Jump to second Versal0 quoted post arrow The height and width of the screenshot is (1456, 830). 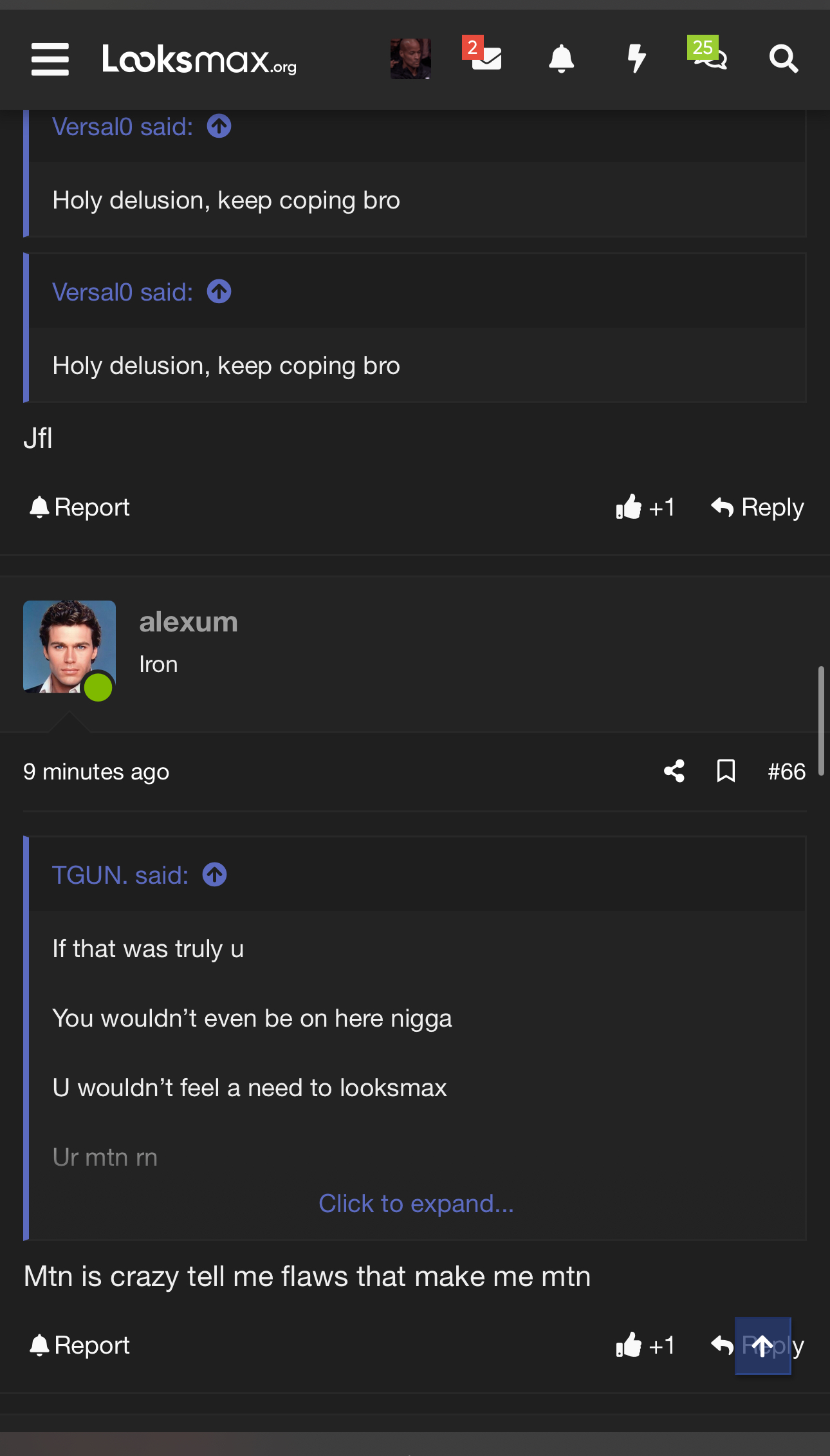[x=219, y=292]
